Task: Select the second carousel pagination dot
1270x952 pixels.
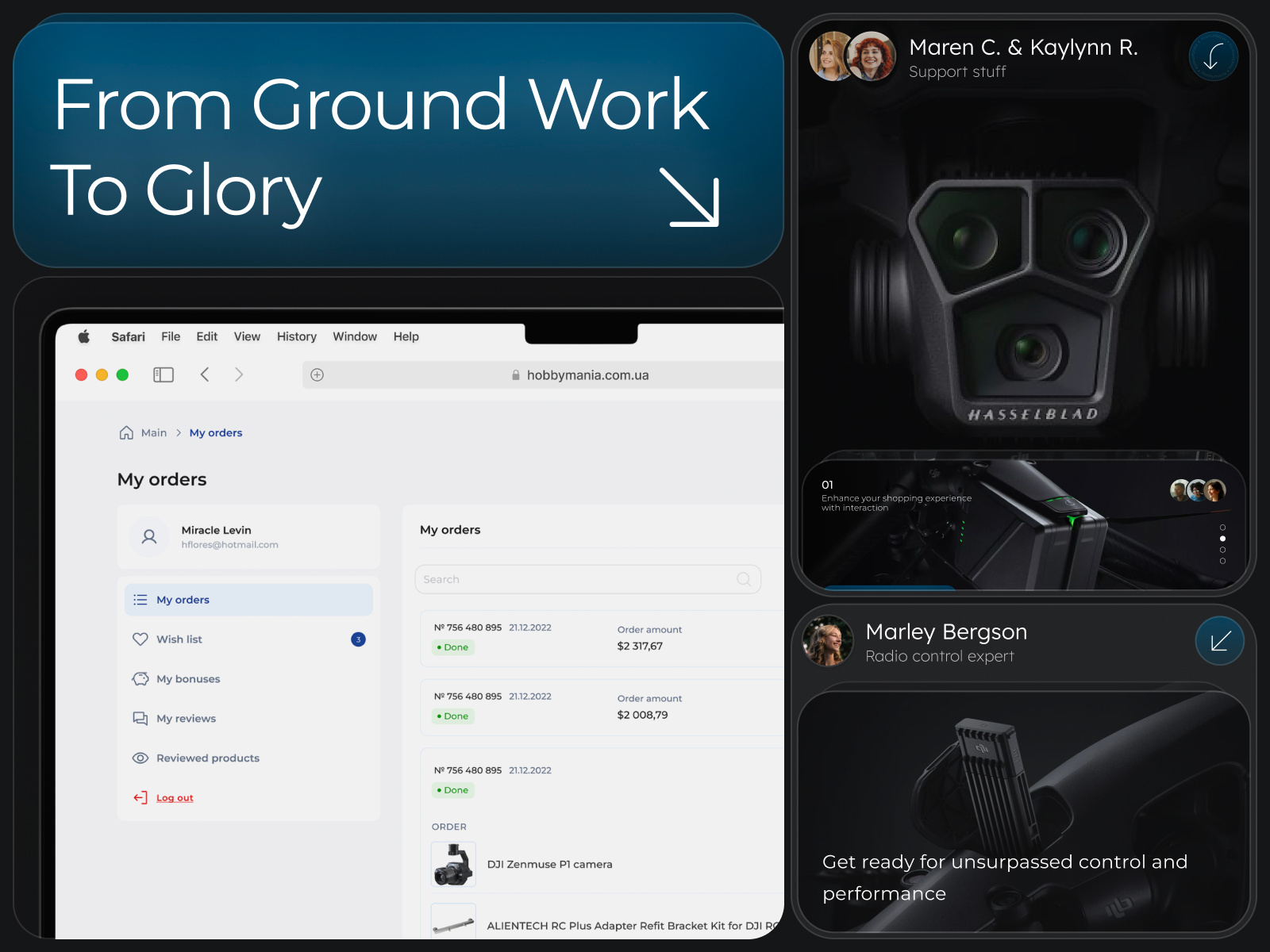Action: 1223,539
